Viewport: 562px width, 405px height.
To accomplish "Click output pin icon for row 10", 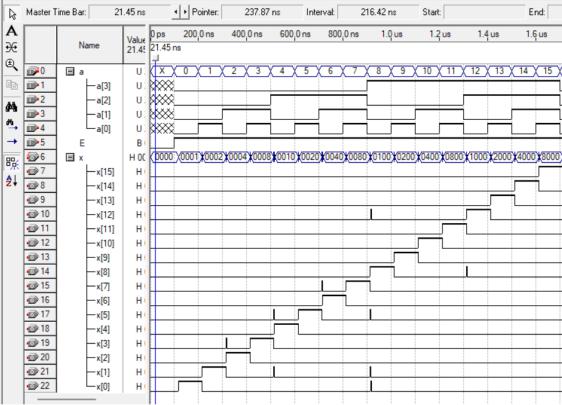I will click(33, 214).
